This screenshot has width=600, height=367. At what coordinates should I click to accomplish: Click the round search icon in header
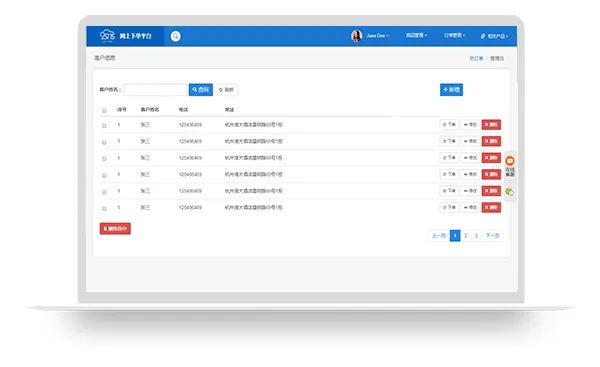[175, 36]
